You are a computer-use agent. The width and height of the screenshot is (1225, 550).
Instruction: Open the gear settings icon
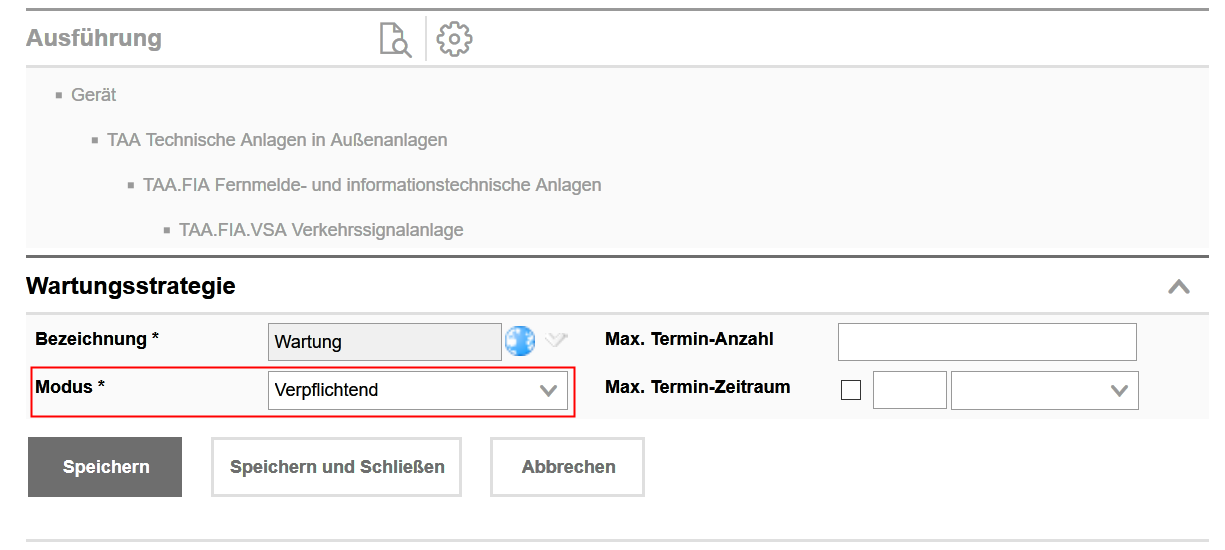tap(454, 39)
